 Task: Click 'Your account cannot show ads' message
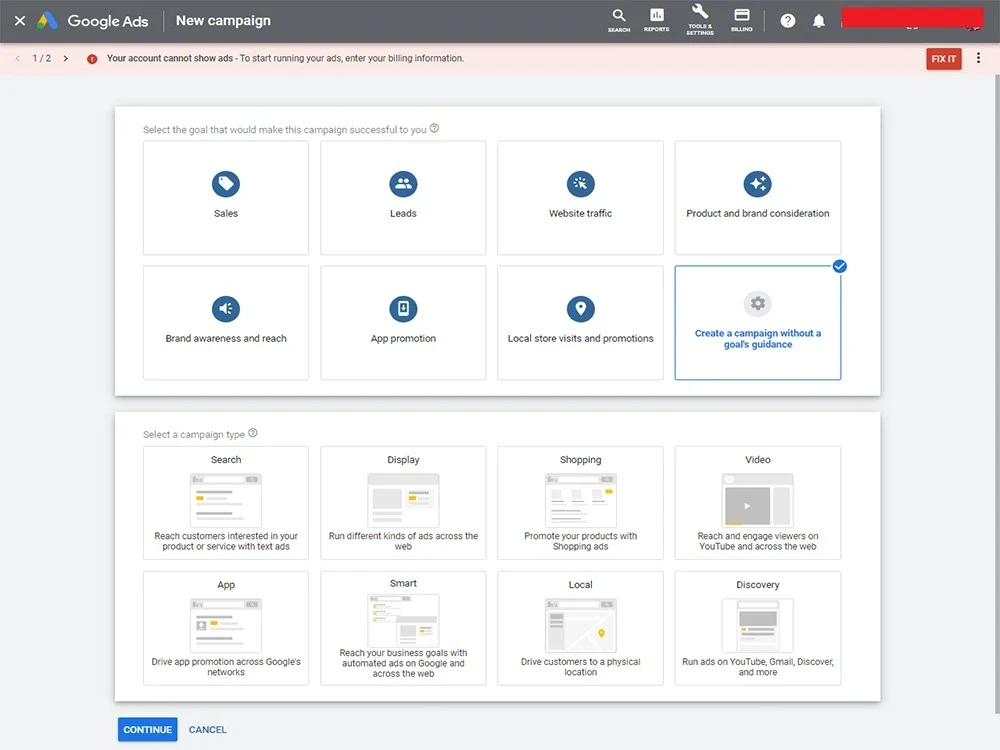(x=285, y=58)
